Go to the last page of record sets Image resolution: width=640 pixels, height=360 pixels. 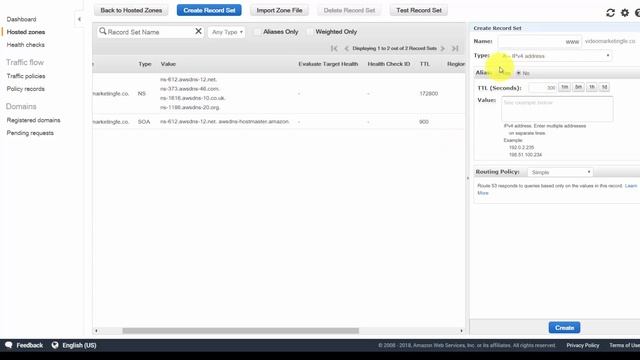[455, 48]
